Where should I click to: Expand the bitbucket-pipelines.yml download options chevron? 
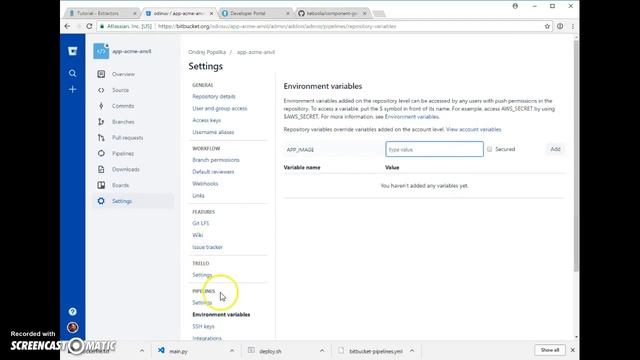(x=412, y=351)
